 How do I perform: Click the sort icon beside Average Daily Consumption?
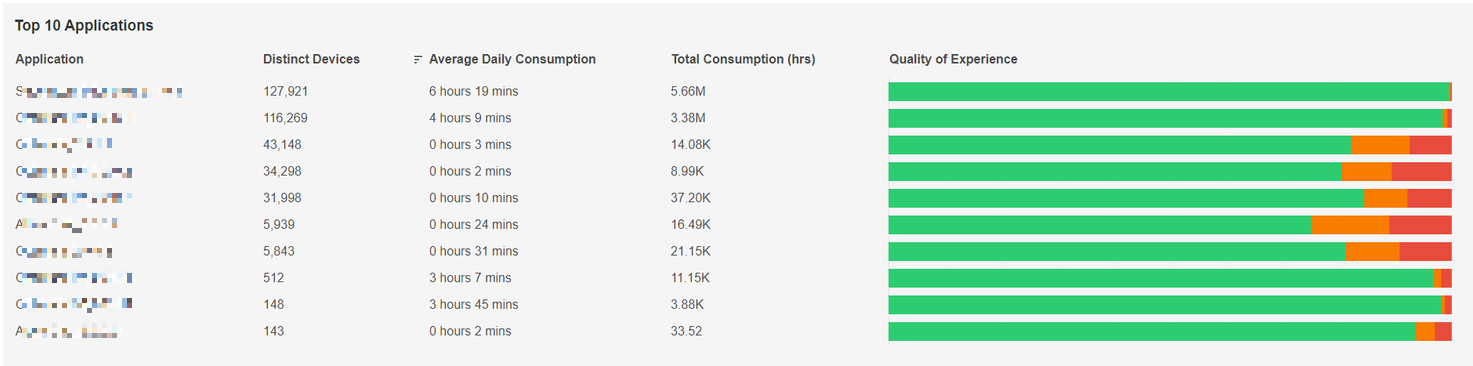click(x=418, y=60)
